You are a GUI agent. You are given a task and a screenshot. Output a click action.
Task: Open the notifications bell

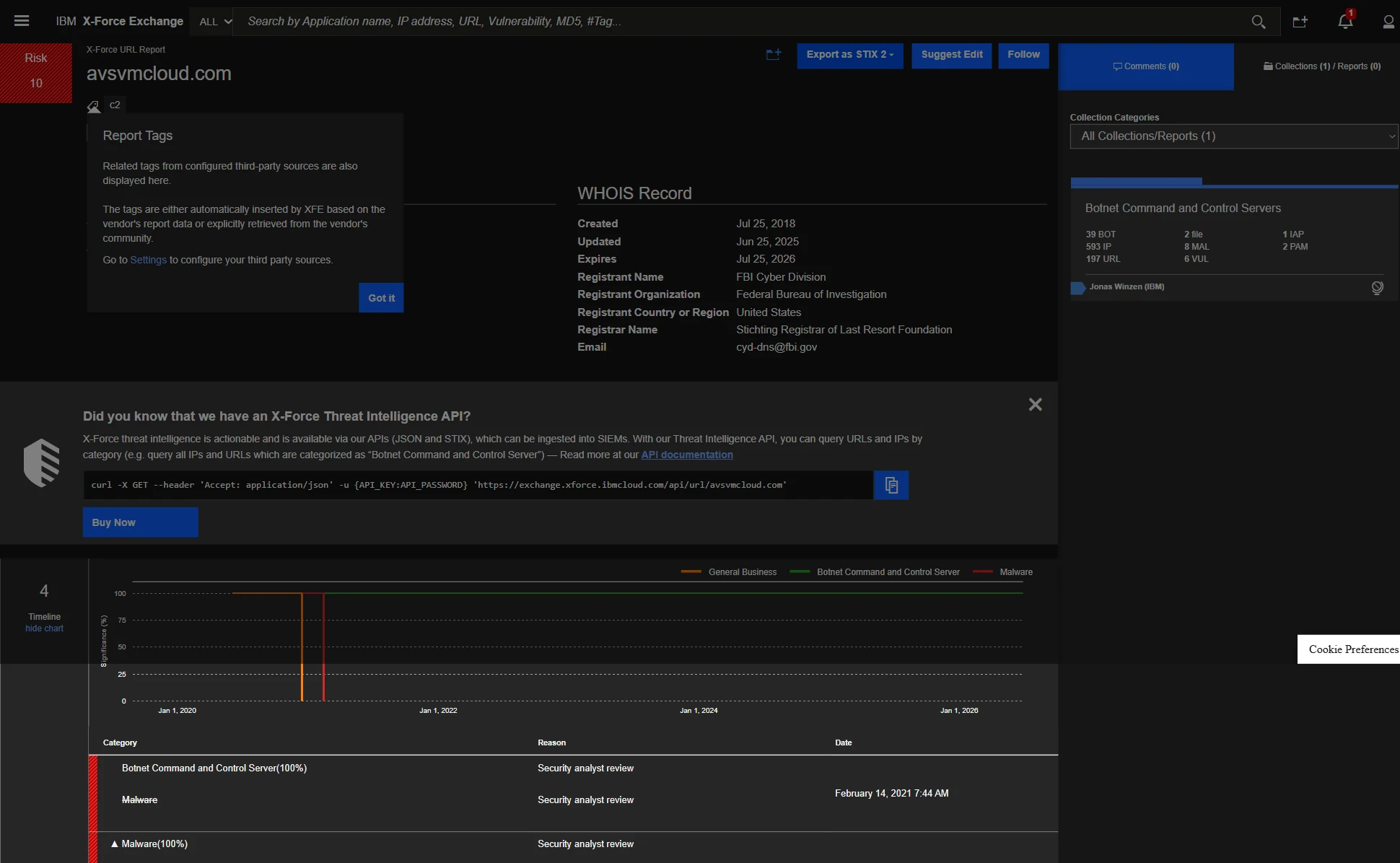click(1345, 21)
